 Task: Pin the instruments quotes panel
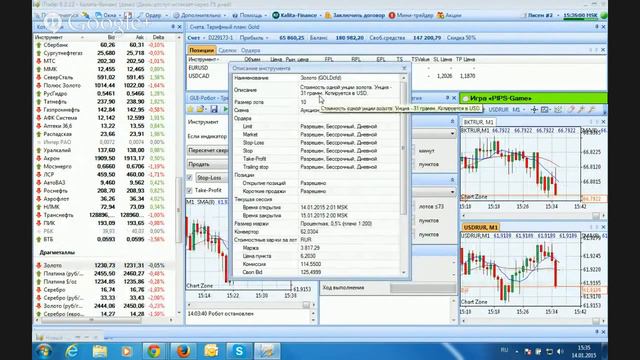pos(173,27)
